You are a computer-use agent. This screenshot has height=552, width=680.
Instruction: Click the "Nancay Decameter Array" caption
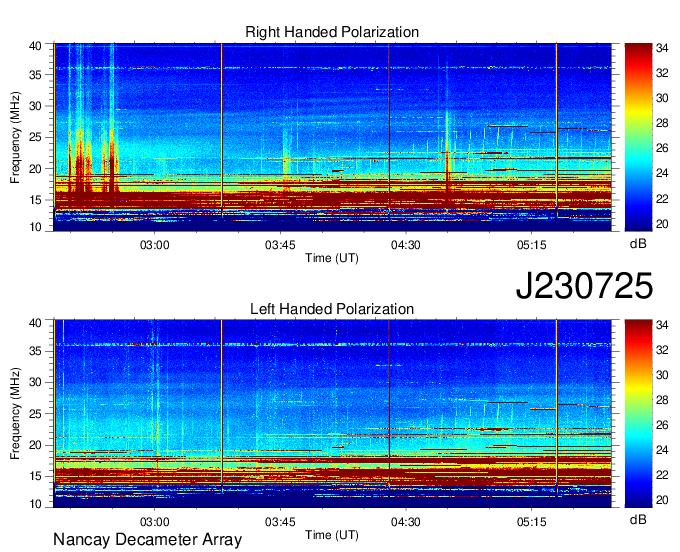(x=147, y=540)
